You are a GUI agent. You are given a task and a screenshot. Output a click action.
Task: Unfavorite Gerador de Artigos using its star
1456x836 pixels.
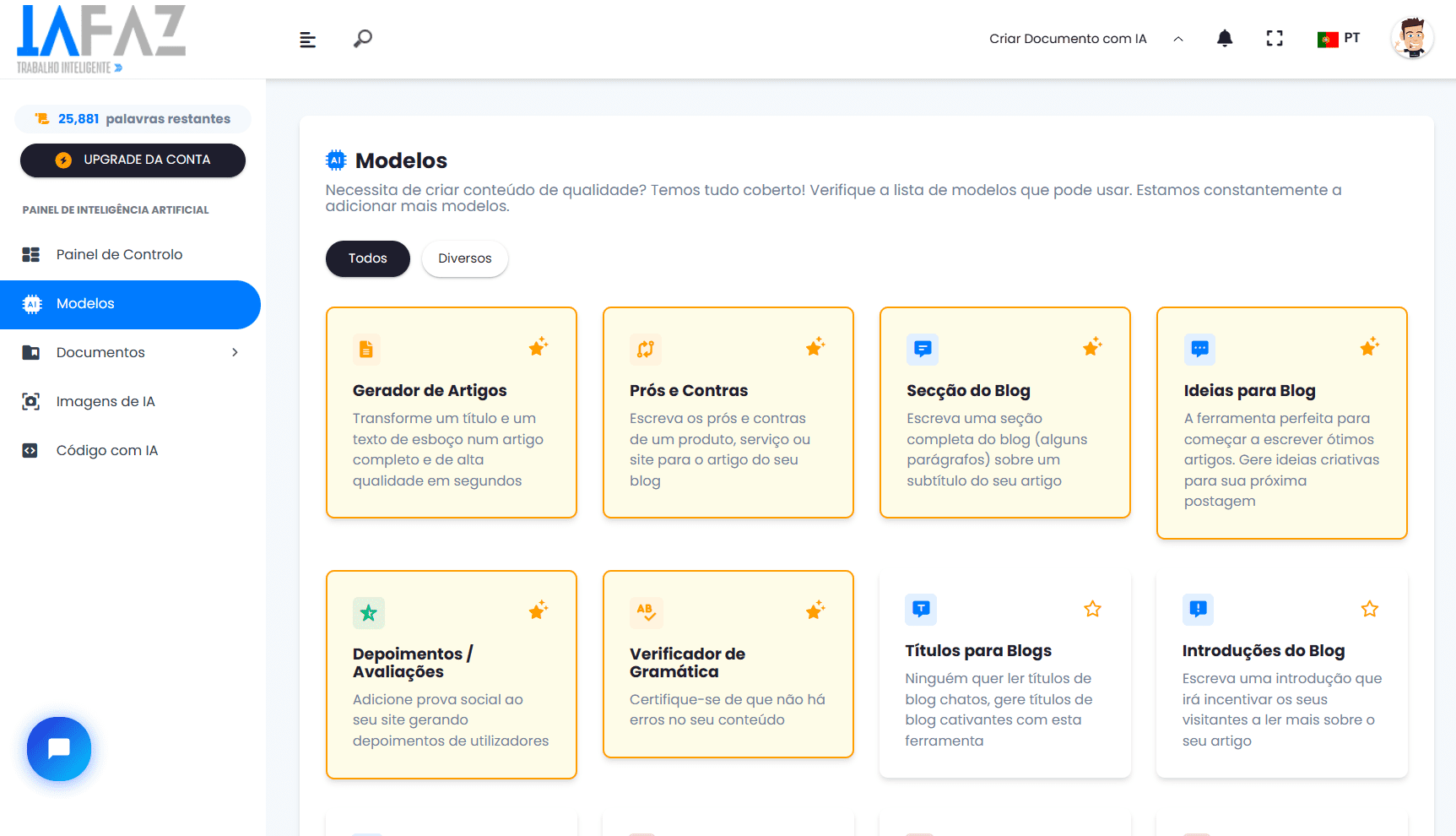tap(538, 347)
